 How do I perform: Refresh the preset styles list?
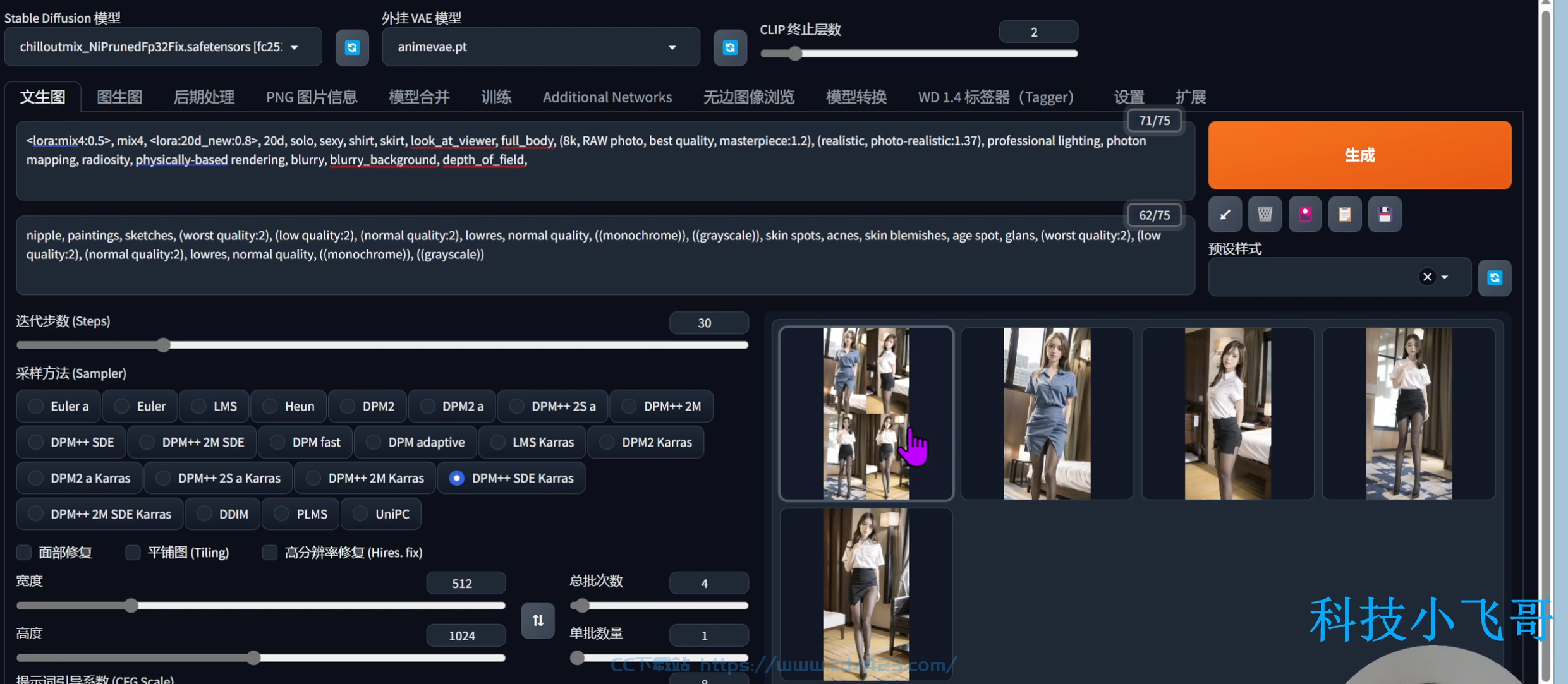(1495, 278)
